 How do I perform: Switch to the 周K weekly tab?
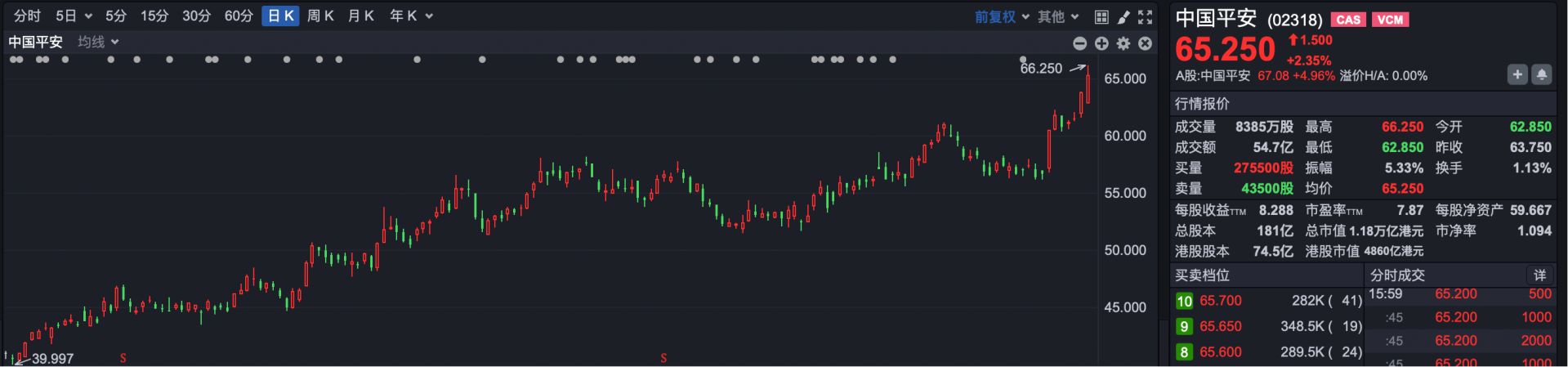coord(320,16)
